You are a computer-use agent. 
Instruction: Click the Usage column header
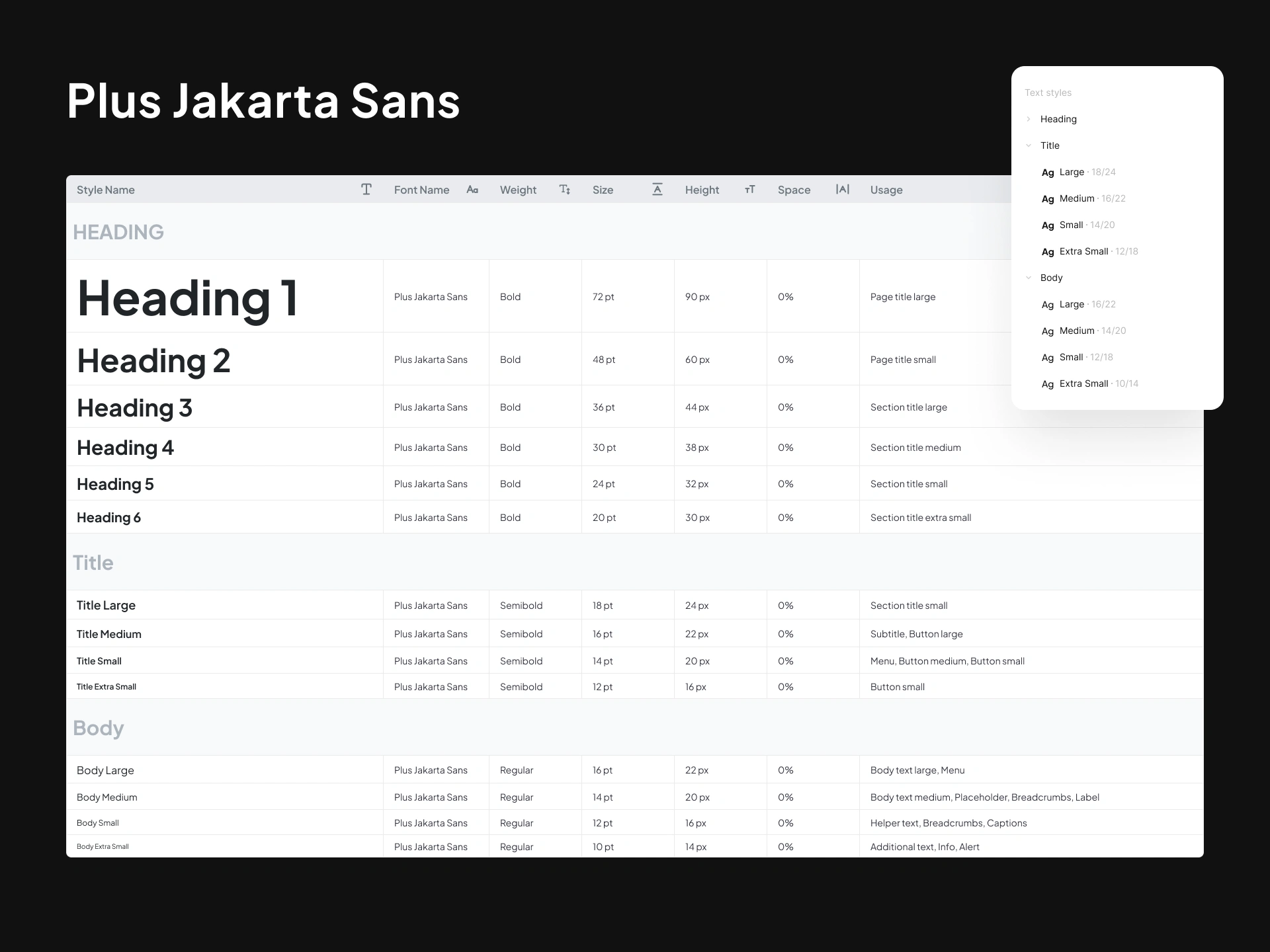[886, 190]
